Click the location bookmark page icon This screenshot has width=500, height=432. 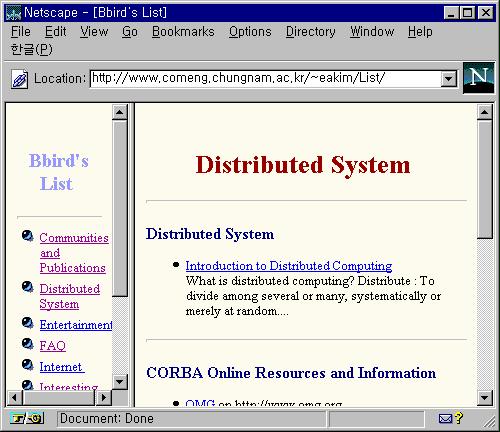19,79
